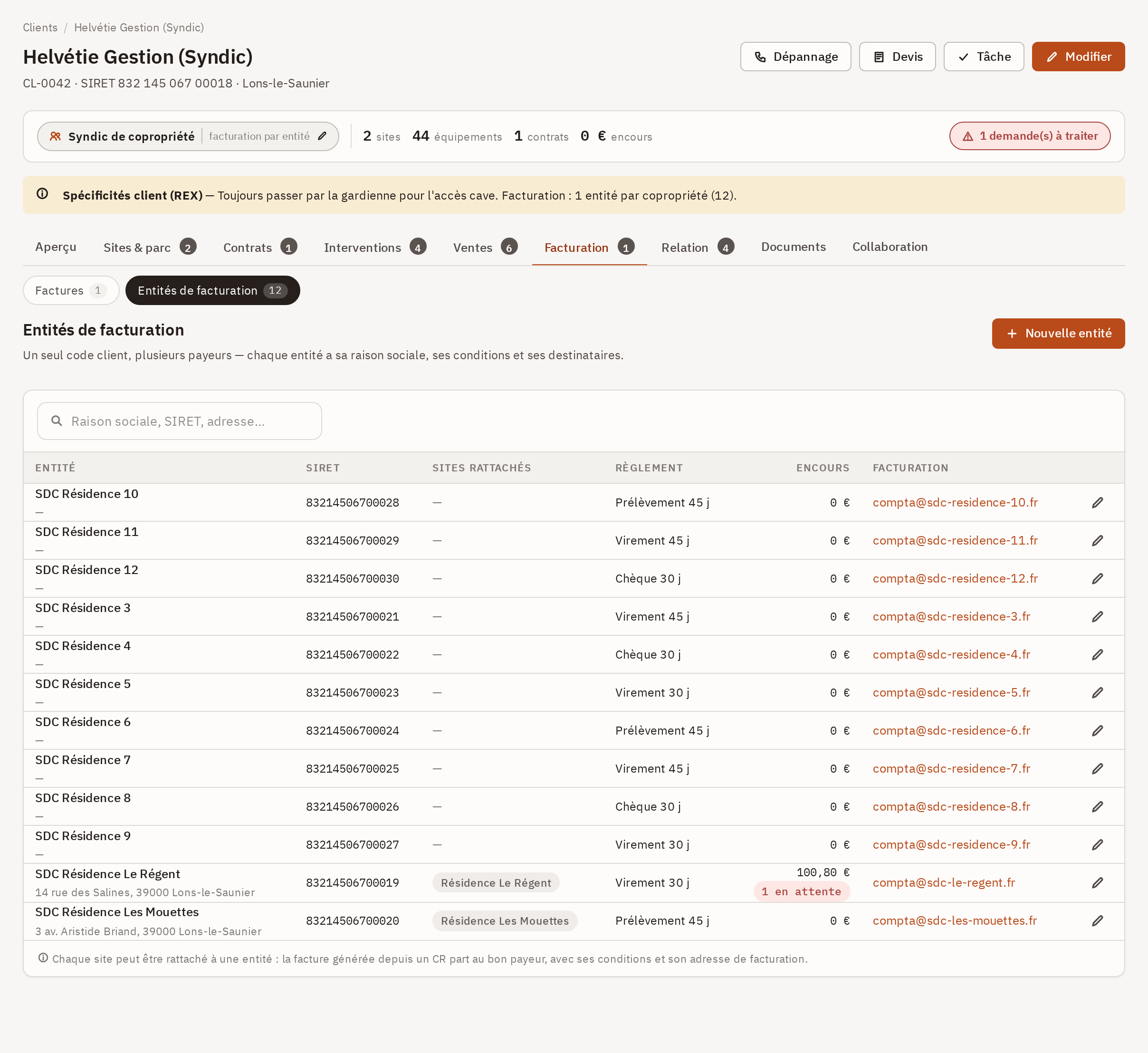Open the Aperçu tab
1148x1053 pixels.
[x=56, y=247]
